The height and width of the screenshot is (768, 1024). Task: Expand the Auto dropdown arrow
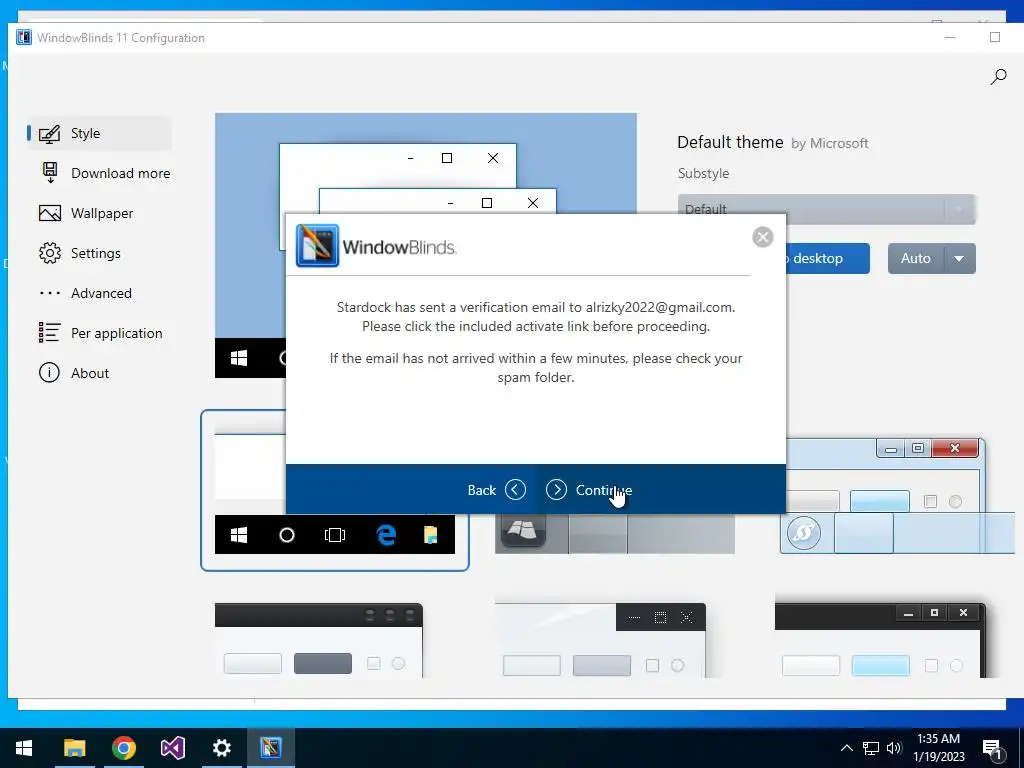(959, 259)
